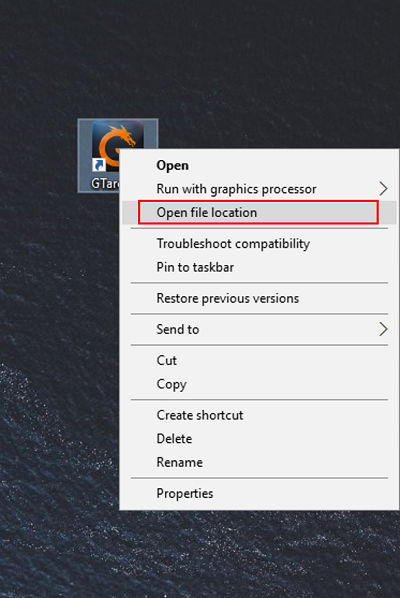This screenshot has width=400, height=598.
Task: Choose Open in the context menu
Action: tap(172, 166)
